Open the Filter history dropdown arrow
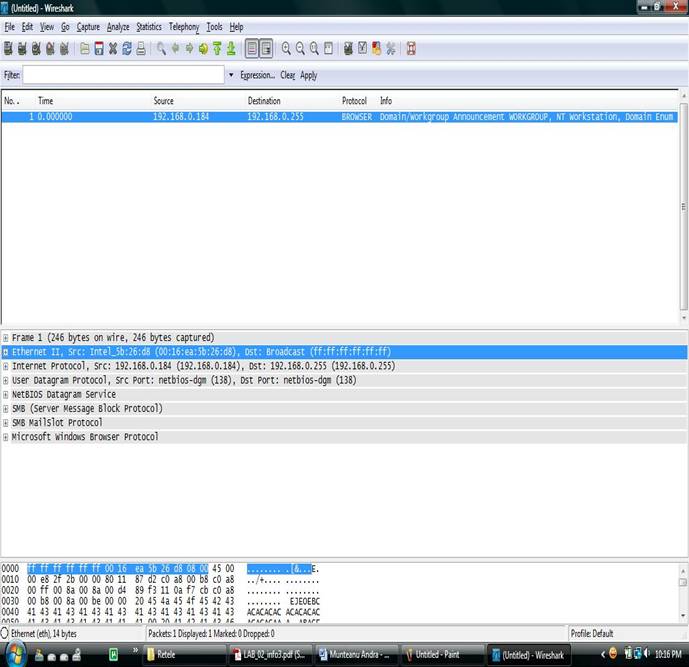Screen dimensions: 689x667 pos(231,75)
